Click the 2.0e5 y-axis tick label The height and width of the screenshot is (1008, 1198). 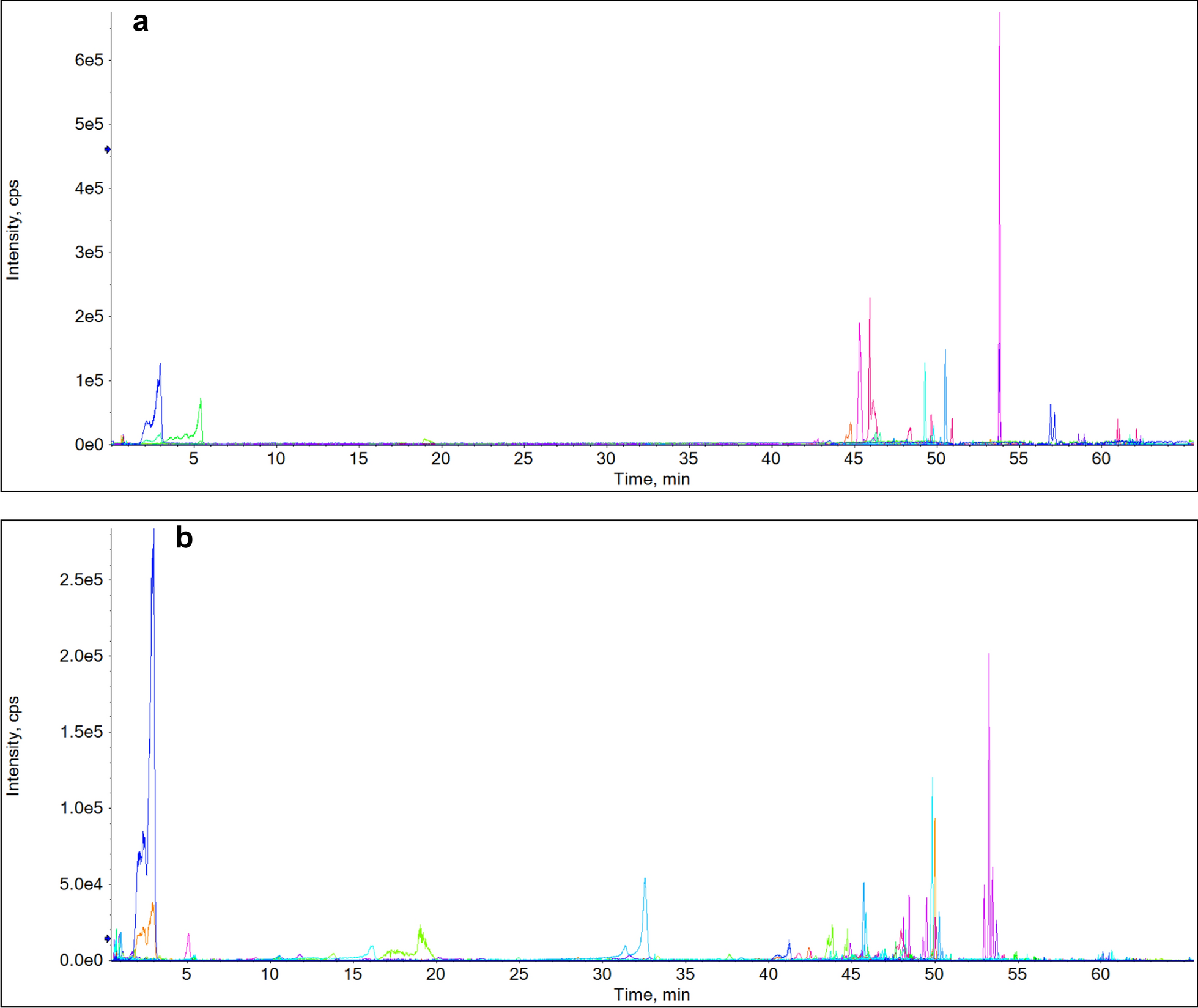[x=81, y=656]
